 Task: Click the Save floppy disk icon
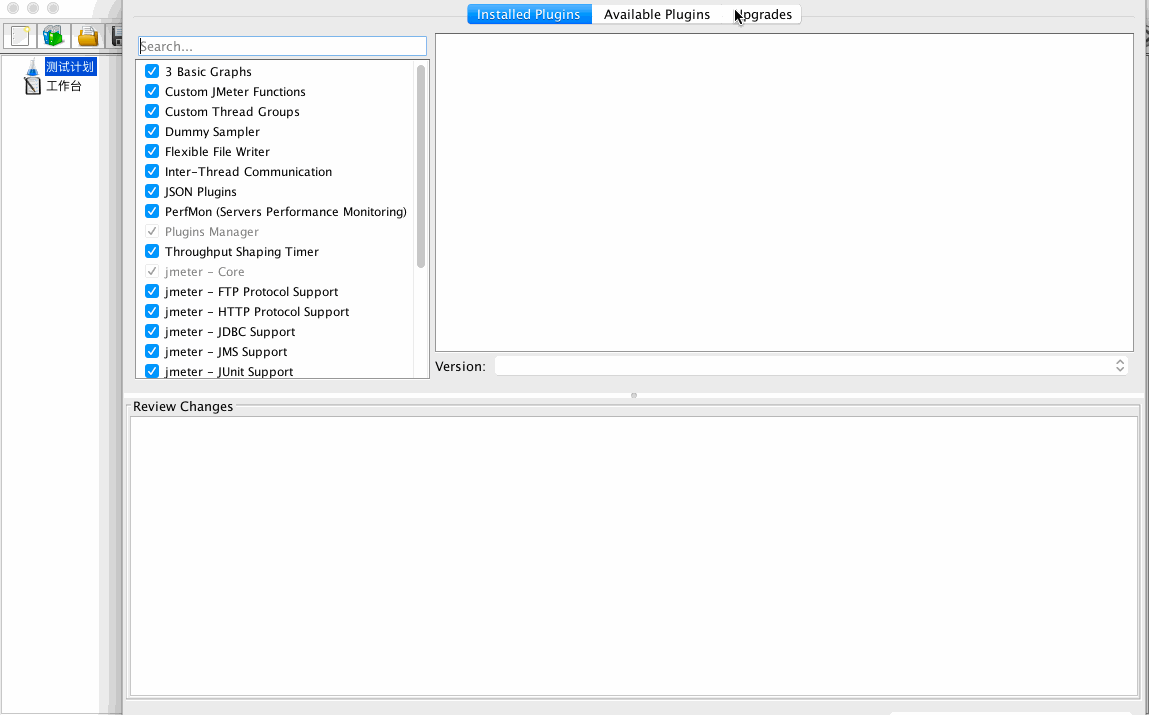tap(116, 35)
